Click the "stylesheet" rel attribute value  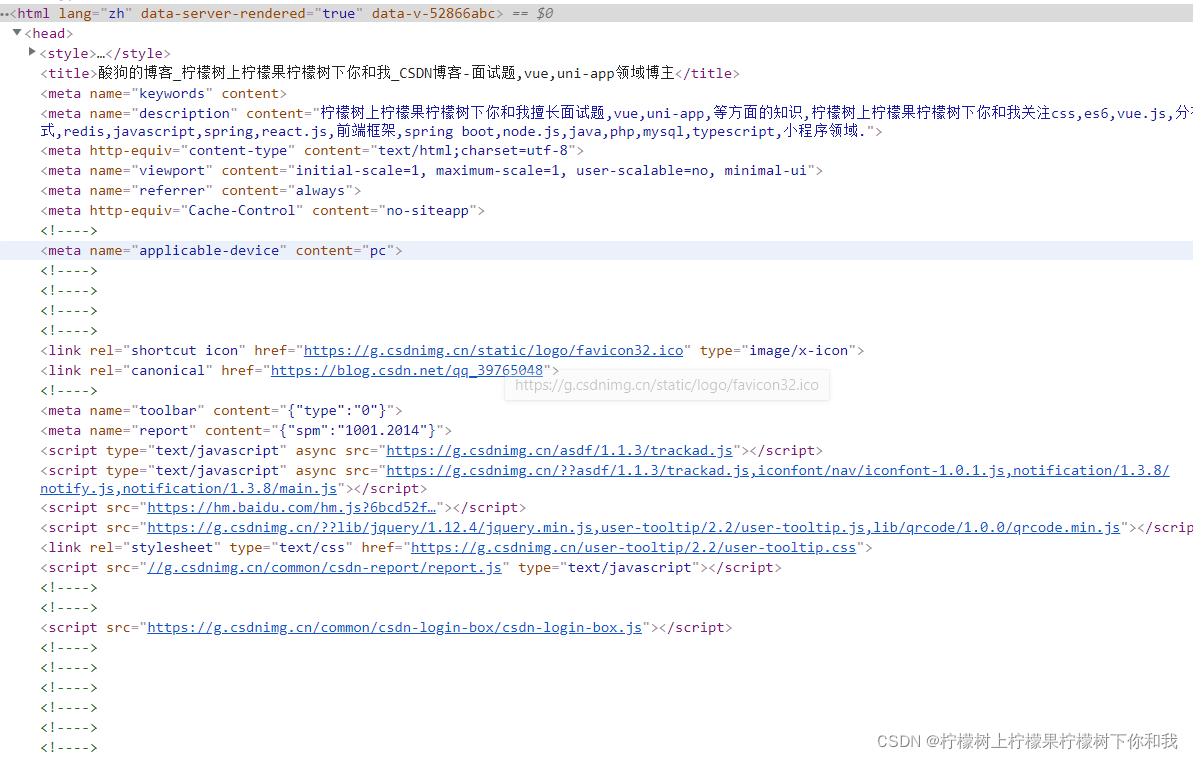(x=173, y=548)
